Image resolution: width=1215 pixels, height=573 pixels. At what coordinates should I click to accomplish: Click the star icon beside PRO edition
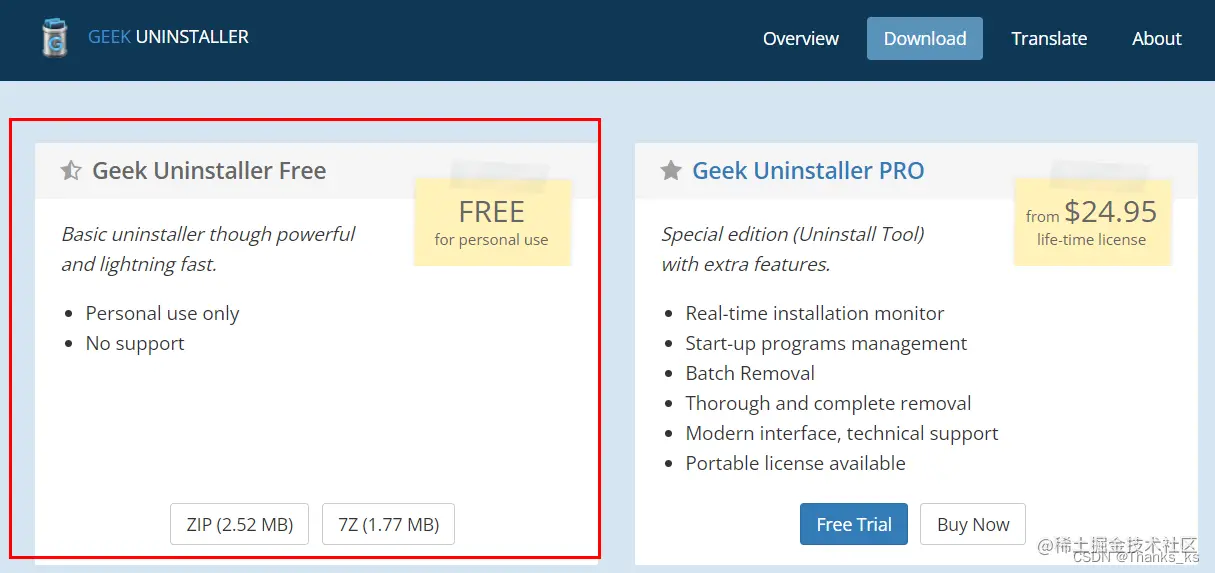[x=671, y=171]
